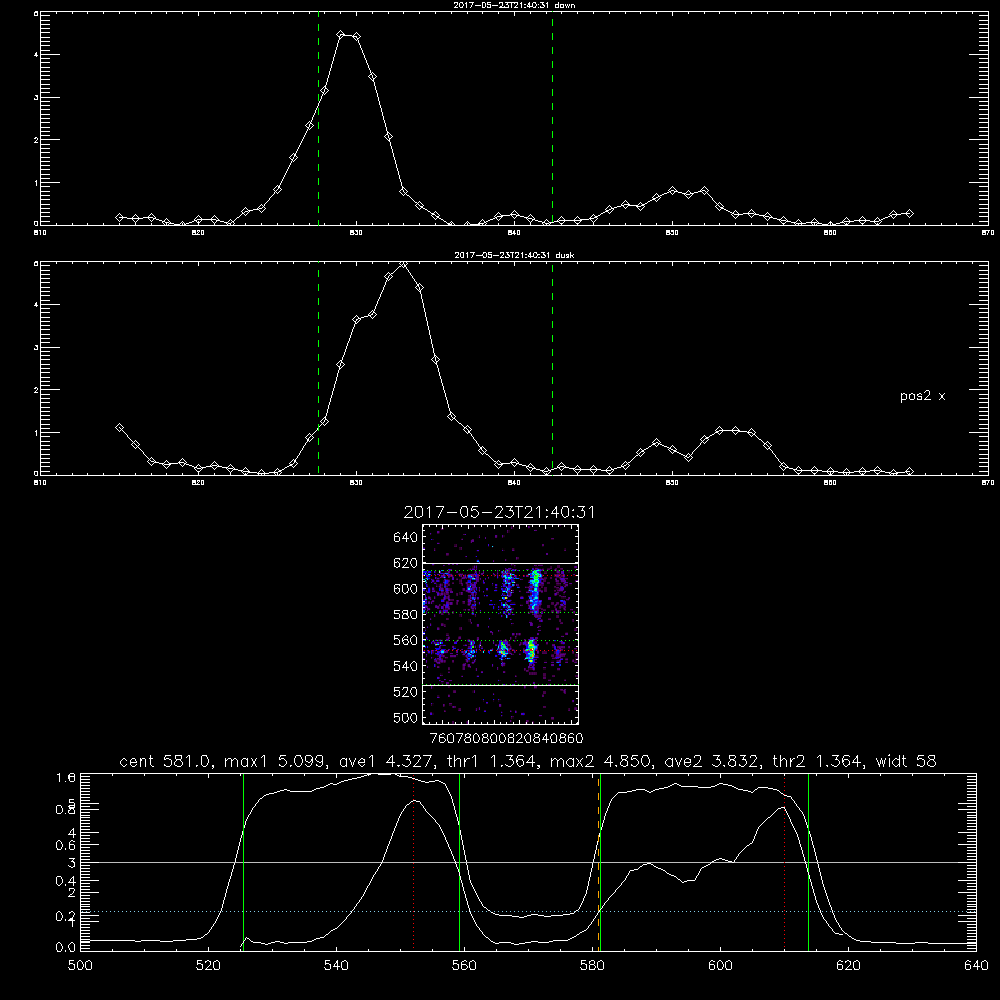Click the 520 label on bottom plot x-axis
Viewport: 1000px width, 1000px height.
(208, 966)
